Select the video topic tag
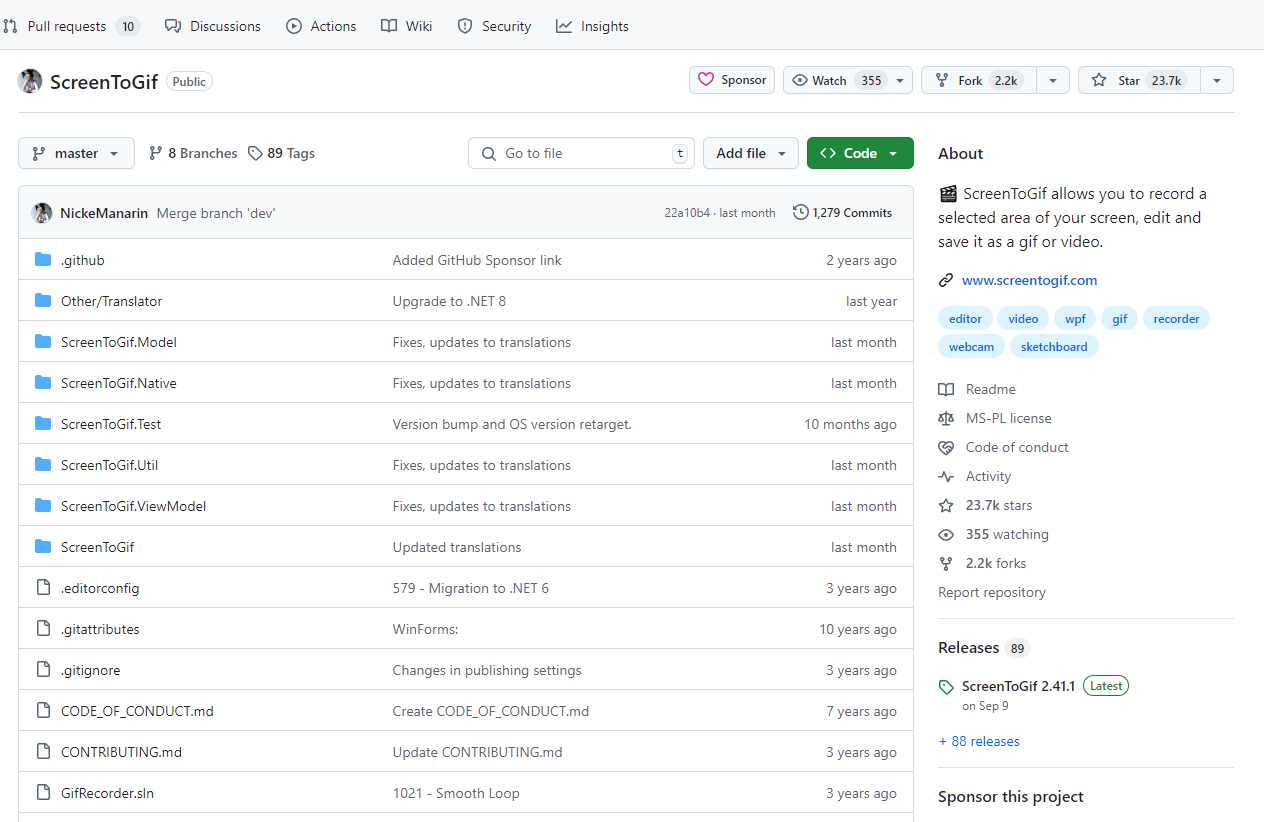Image resolution: width=1264 pixels, height=822 pixels. click(x=1023, y=319)
